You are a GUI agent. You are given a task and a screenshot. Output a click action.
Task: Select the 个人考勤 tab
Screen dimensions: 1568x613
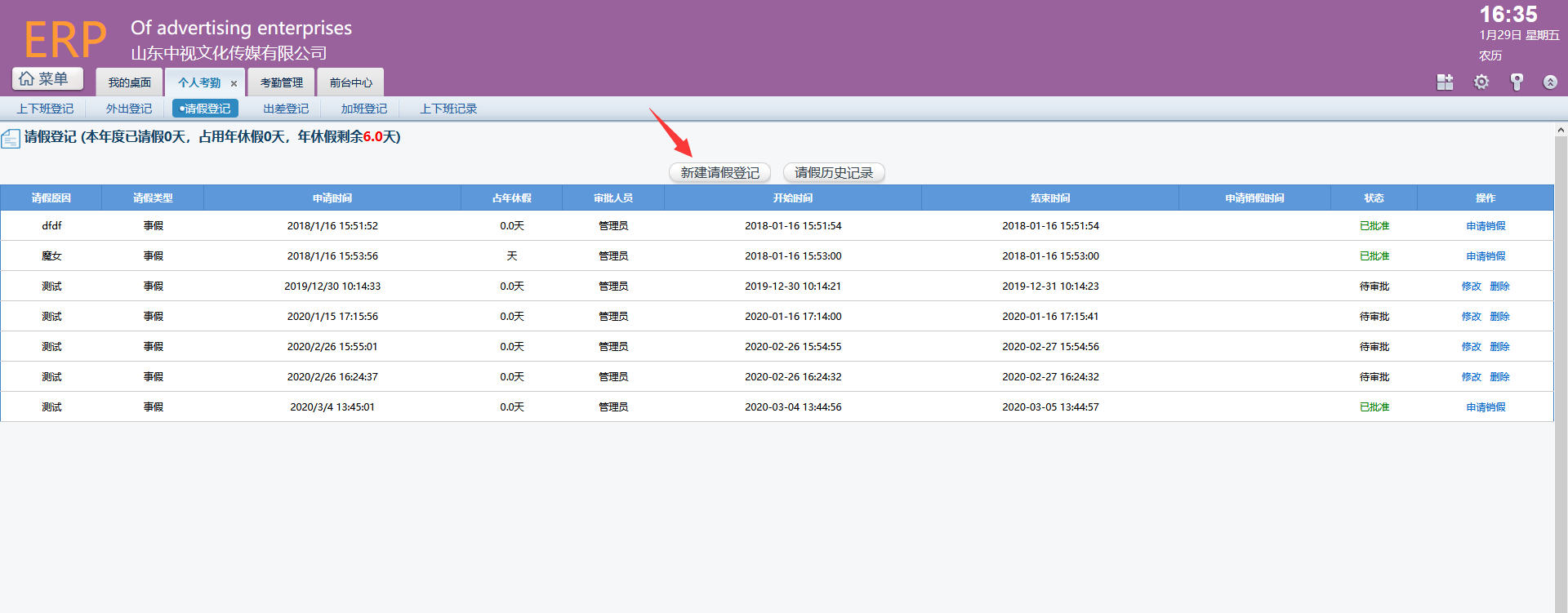[199, 82]
